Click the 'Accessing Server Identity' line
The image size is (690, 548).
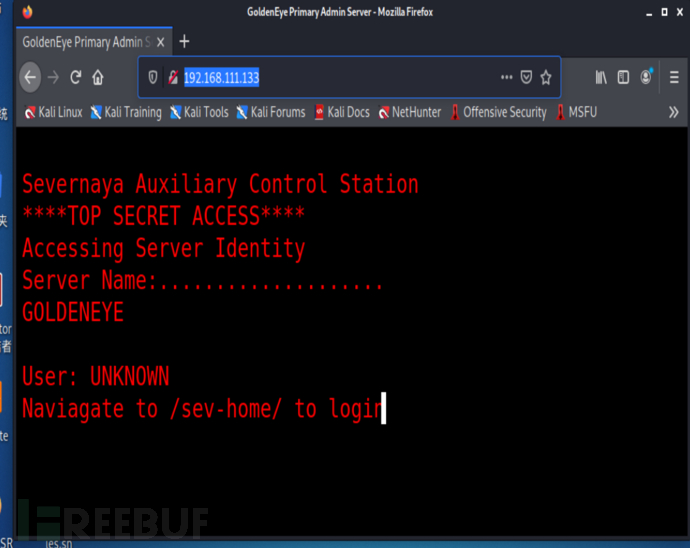tap(163, 248)
